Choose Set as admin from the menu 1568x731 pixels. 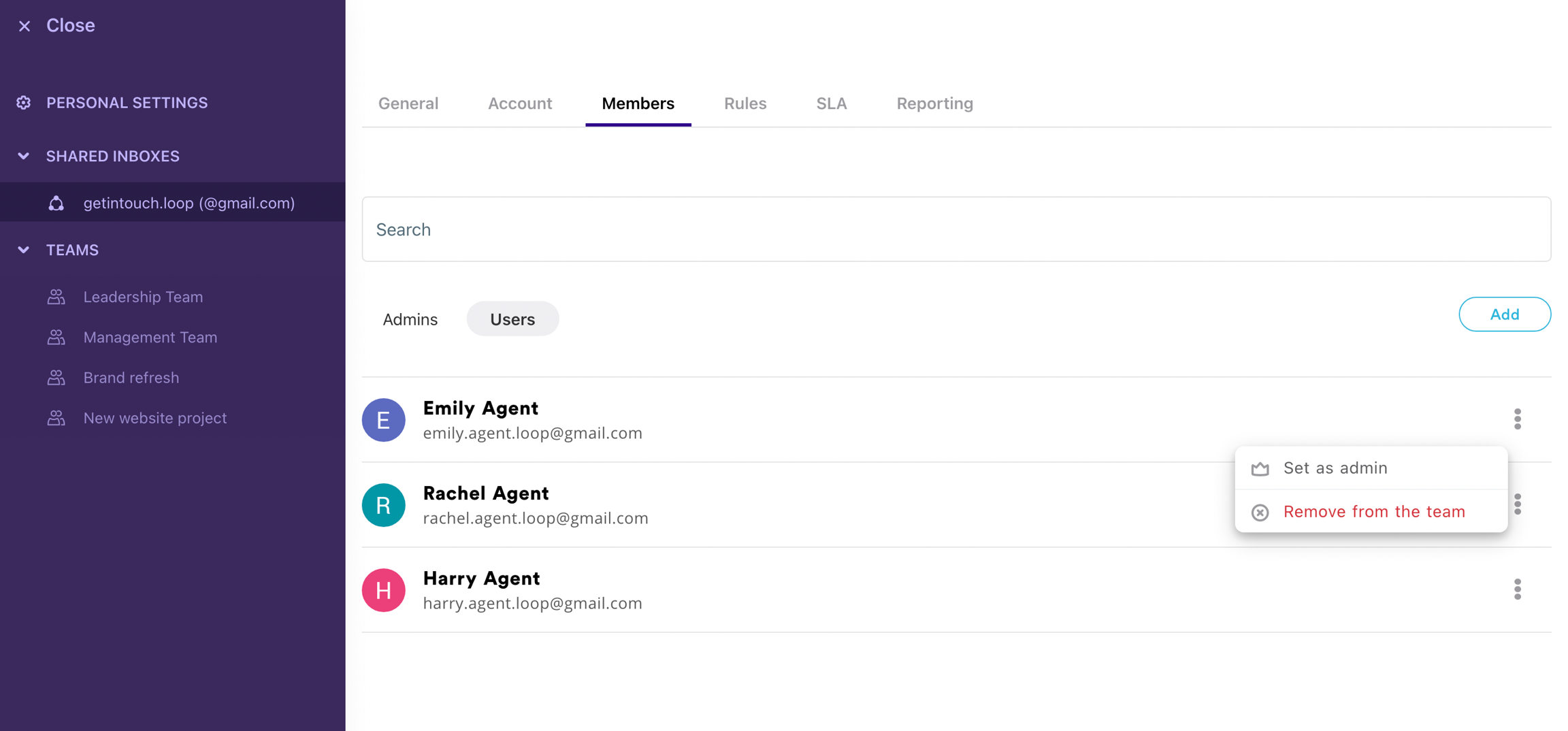(1335, 468)
